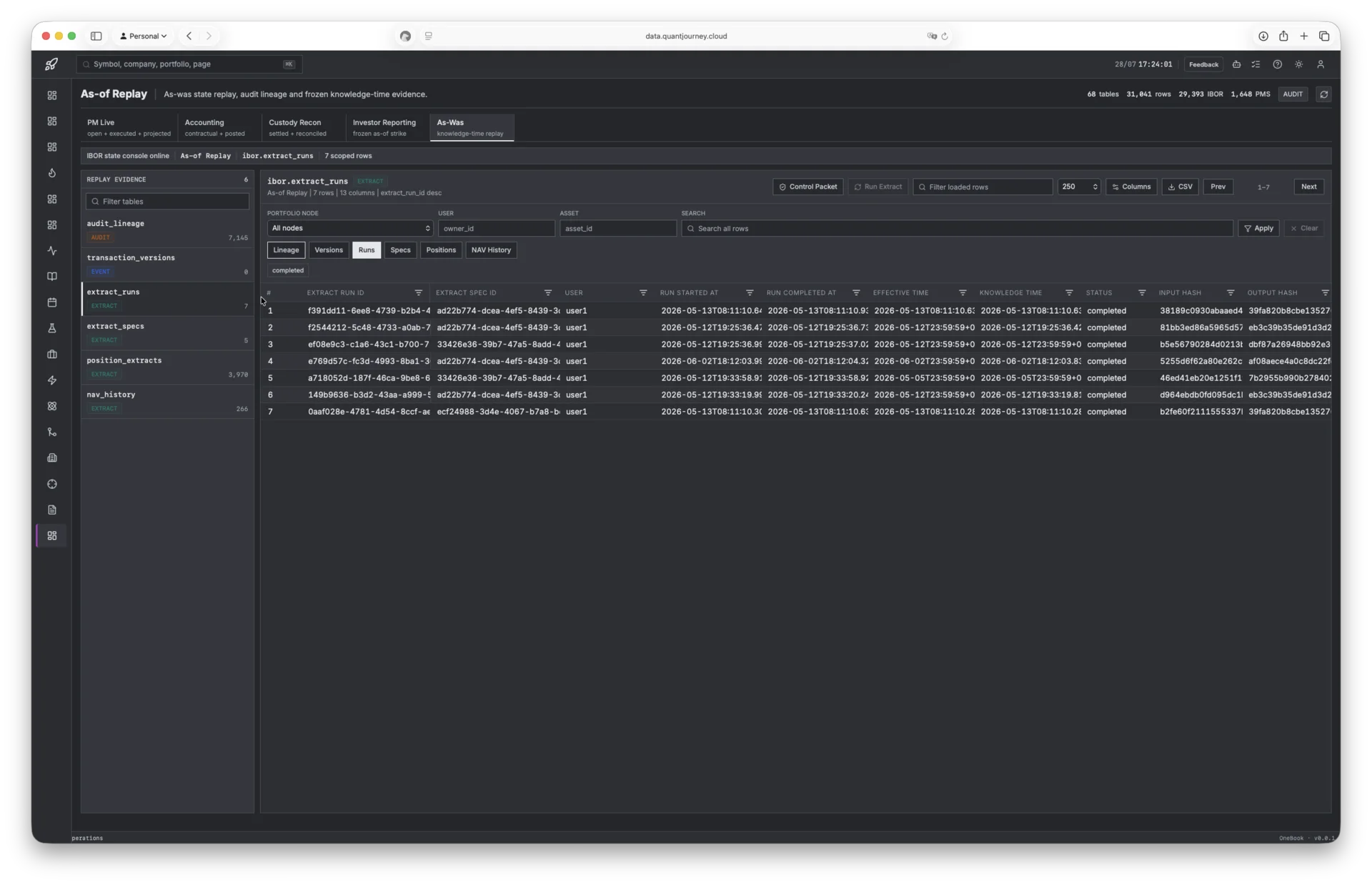Open the 250 rows-per-page dropdown
Screen dimensions: 1372x885
[1079, 187]
